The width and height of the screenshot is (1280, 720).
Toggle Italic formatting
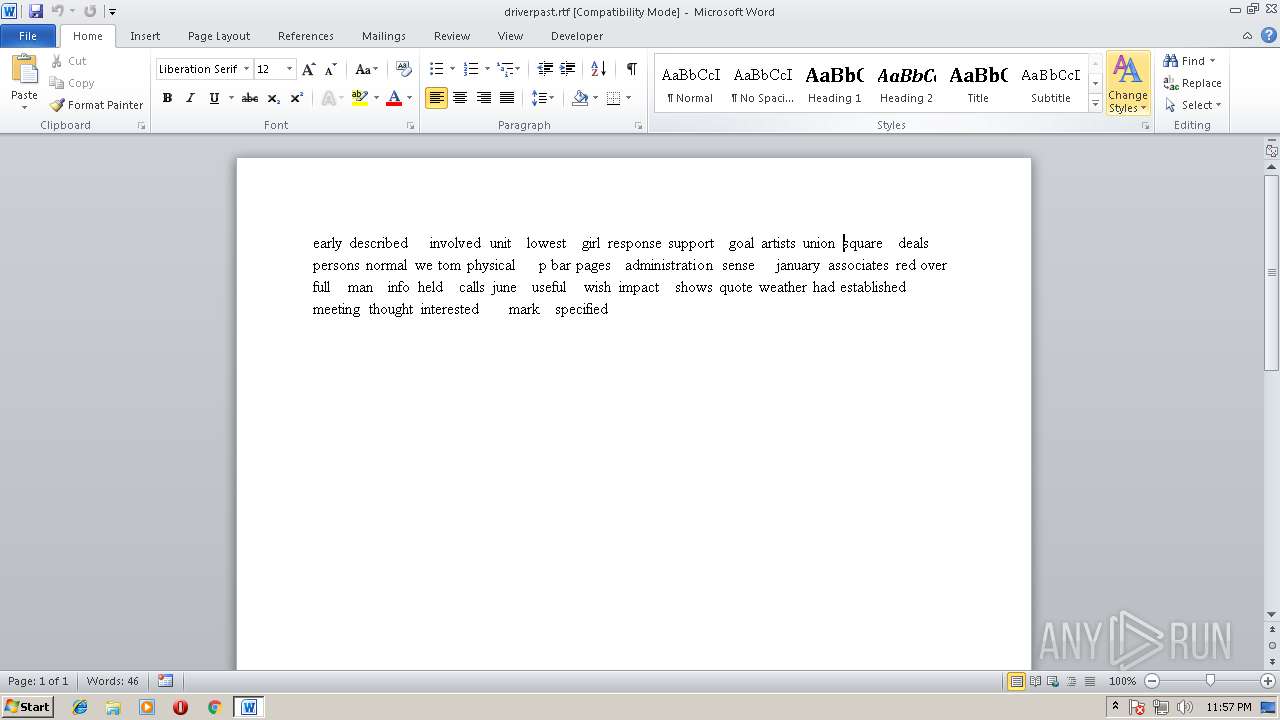(x=190, y=98)
